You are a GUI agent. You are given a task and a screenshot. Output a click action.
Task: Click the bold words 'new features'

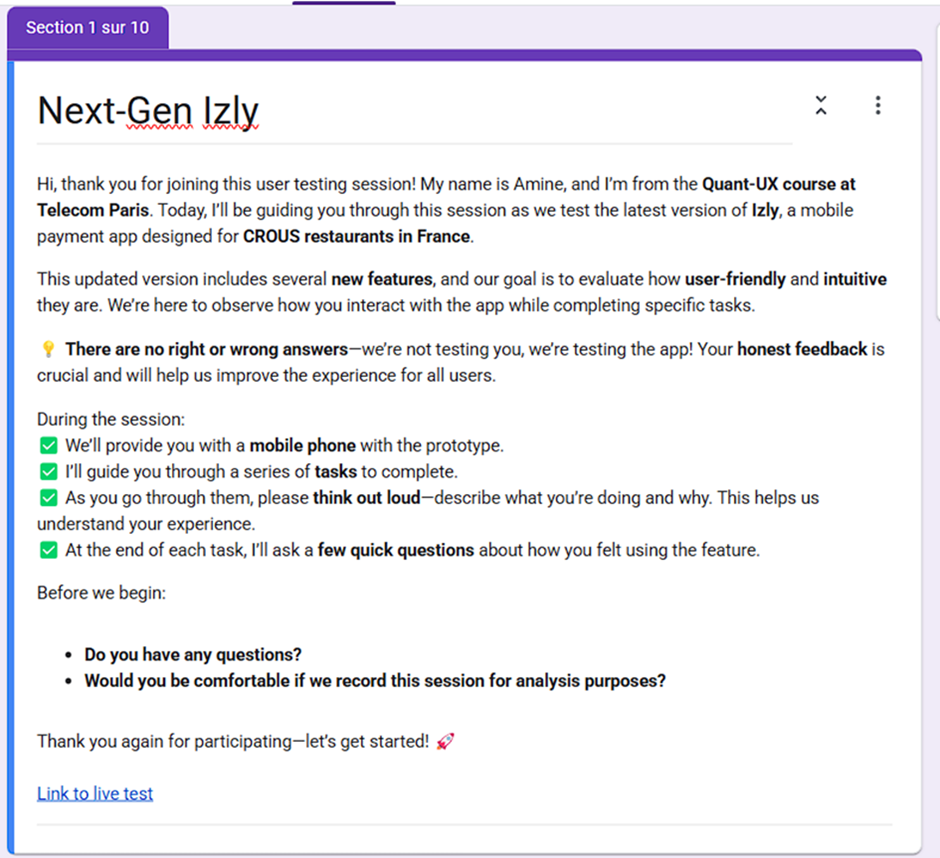pyautogui.click(x=382, y=279)
